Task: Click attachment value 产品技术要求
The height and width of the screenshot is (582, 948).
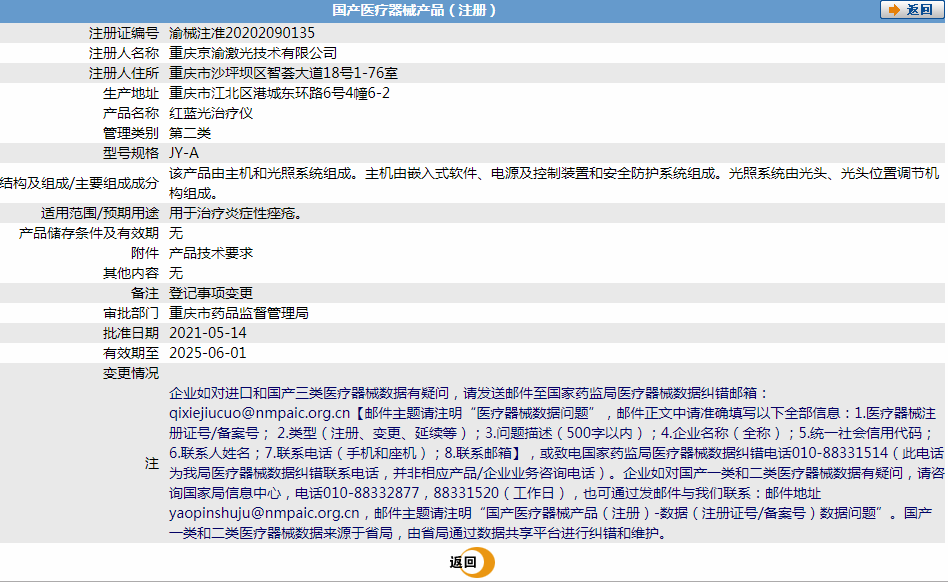Action: click(211, 253)
